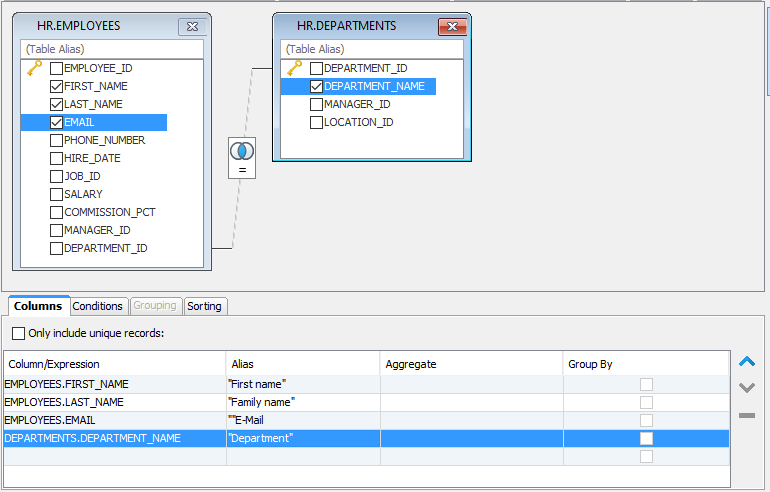
Task: Click the remove column minus icon
Action: [746, 415]
